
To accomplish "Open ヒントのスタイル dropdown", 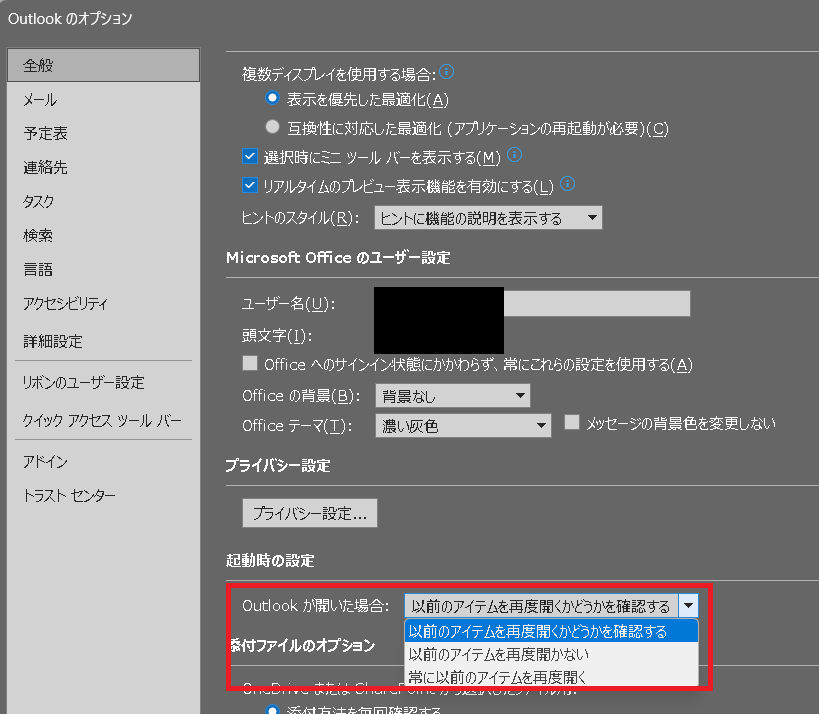I will (488, 218).
